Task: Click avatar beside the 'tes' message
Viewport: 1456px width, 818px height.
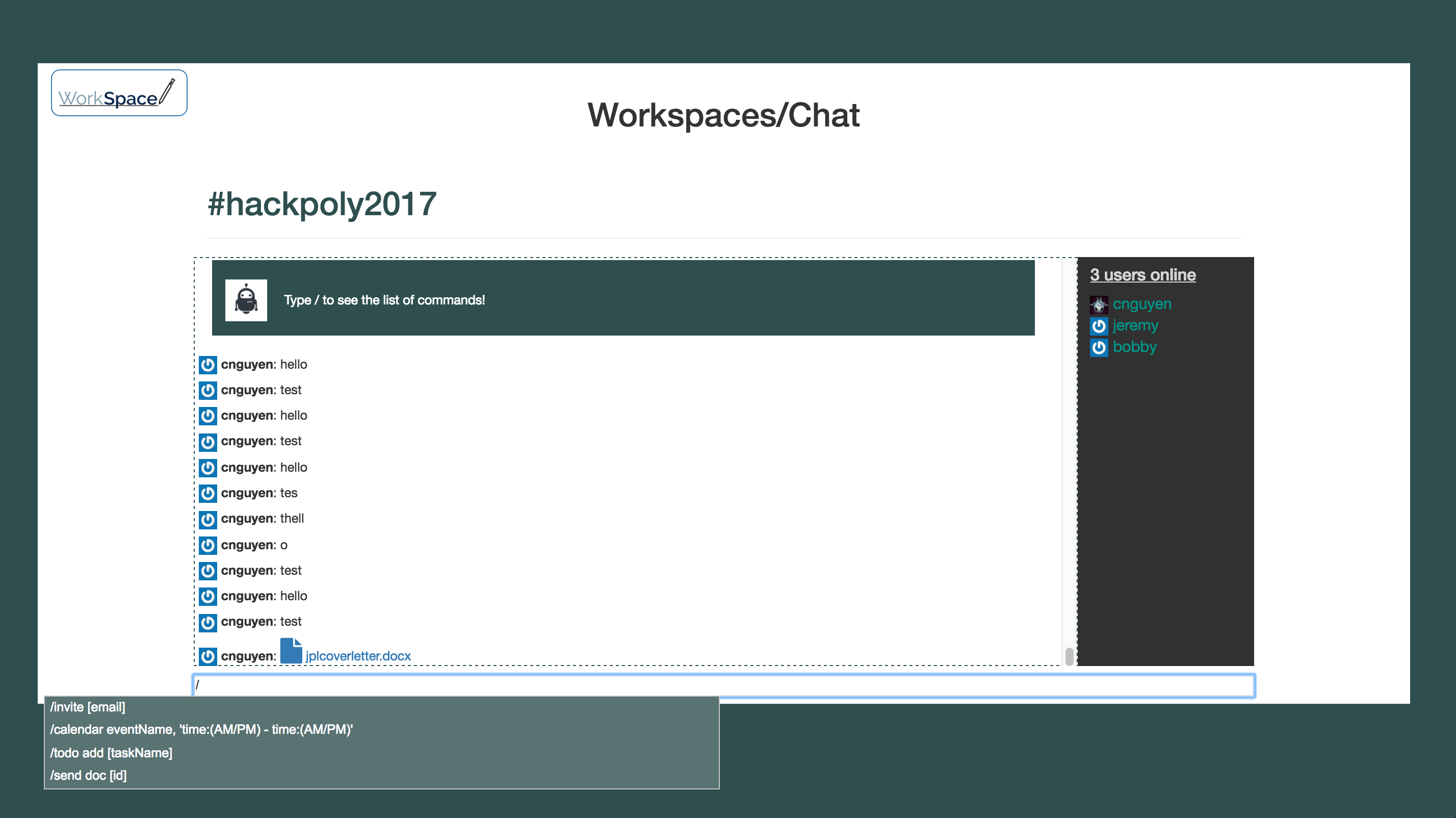Action: [x=207, y=494]
